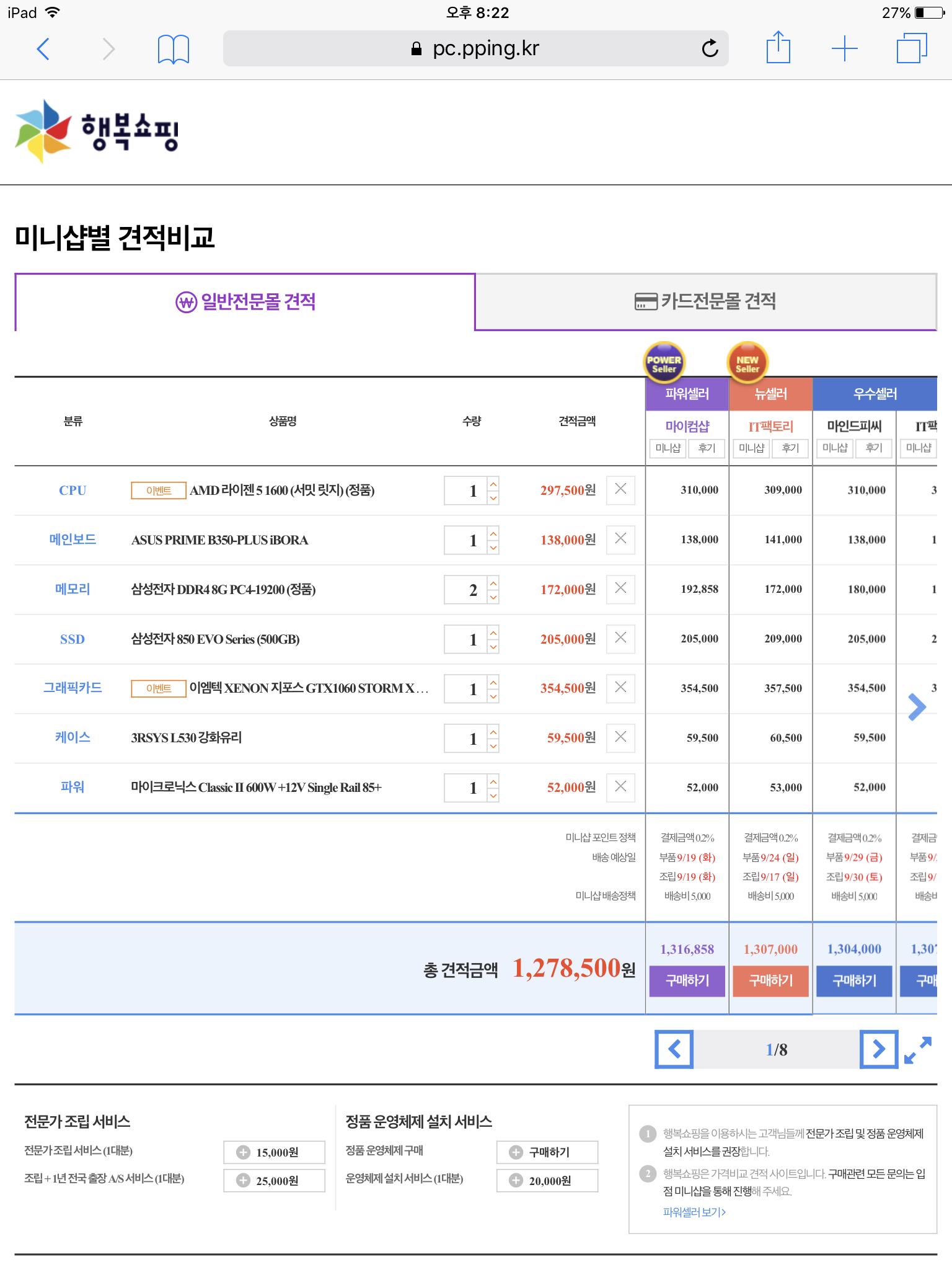The width and height of the screenshot is (952, 1270).
Task: Buy from IT팩토리 with orange 구매하기
Action: point(771,981)
